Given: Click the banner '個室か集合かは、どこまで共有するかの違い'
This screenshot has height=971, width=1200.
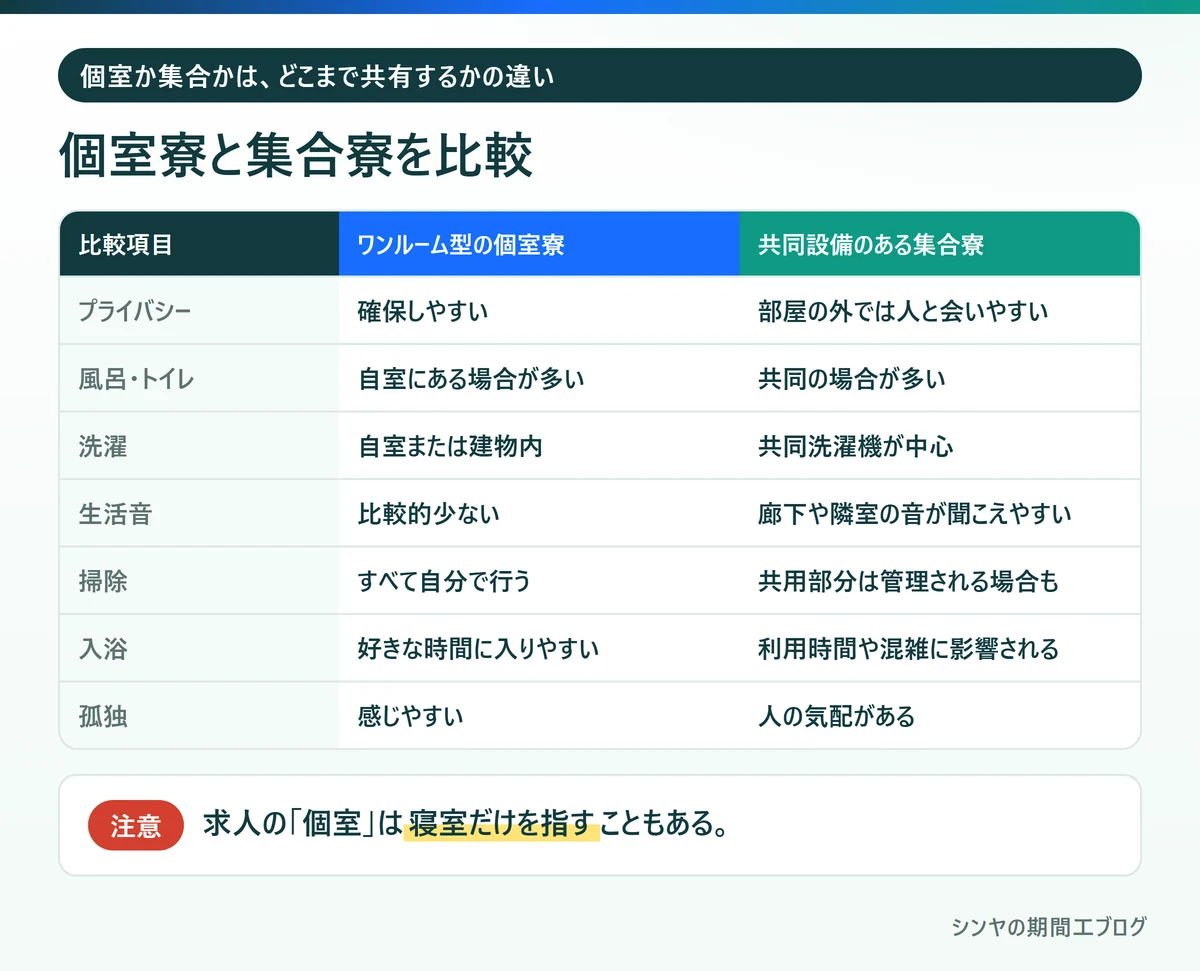Looking at the screenshot, I should 600,75.
